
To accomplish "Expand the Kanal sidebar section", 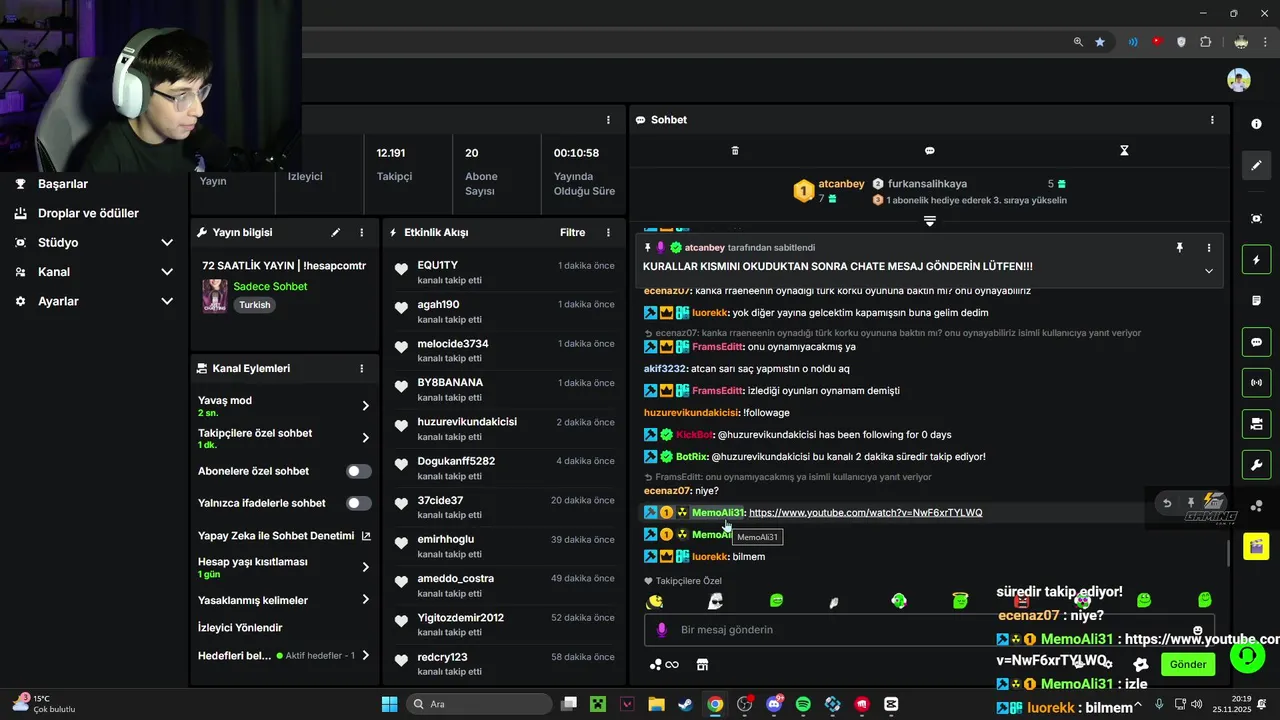I will point(94,272).
